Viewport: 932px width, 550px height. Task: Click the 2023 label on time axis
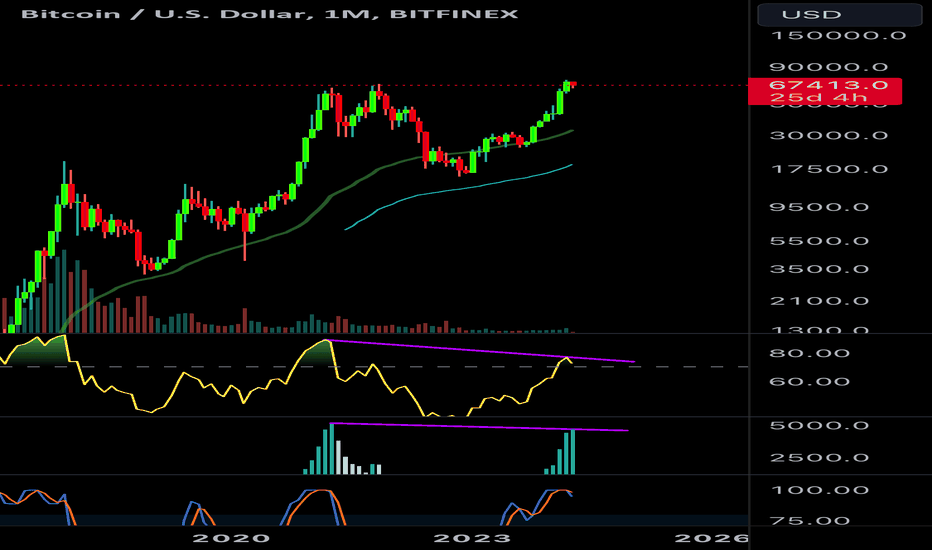tap(472, 539)
